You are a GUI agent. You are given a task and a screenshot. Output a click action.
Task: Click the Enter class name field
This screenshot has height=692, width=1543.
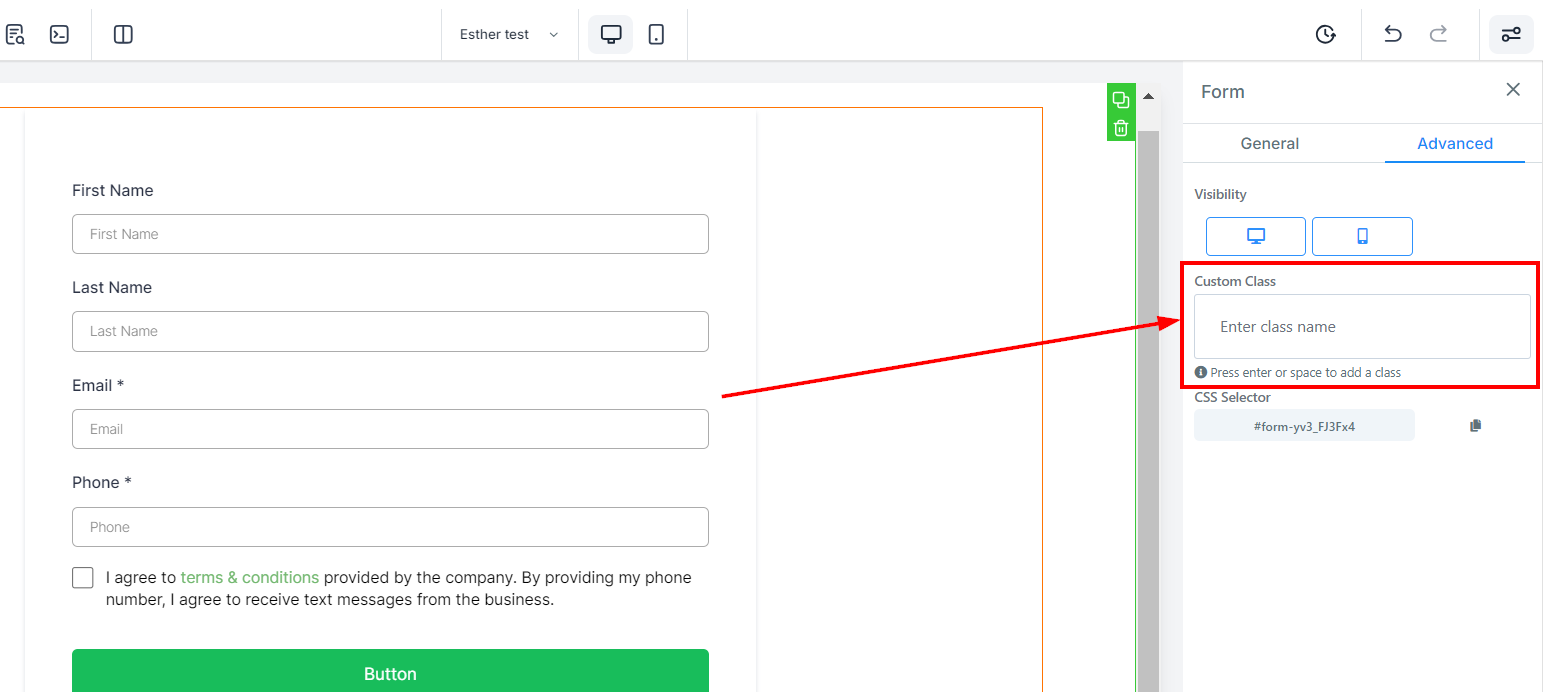pos(1362,326)
